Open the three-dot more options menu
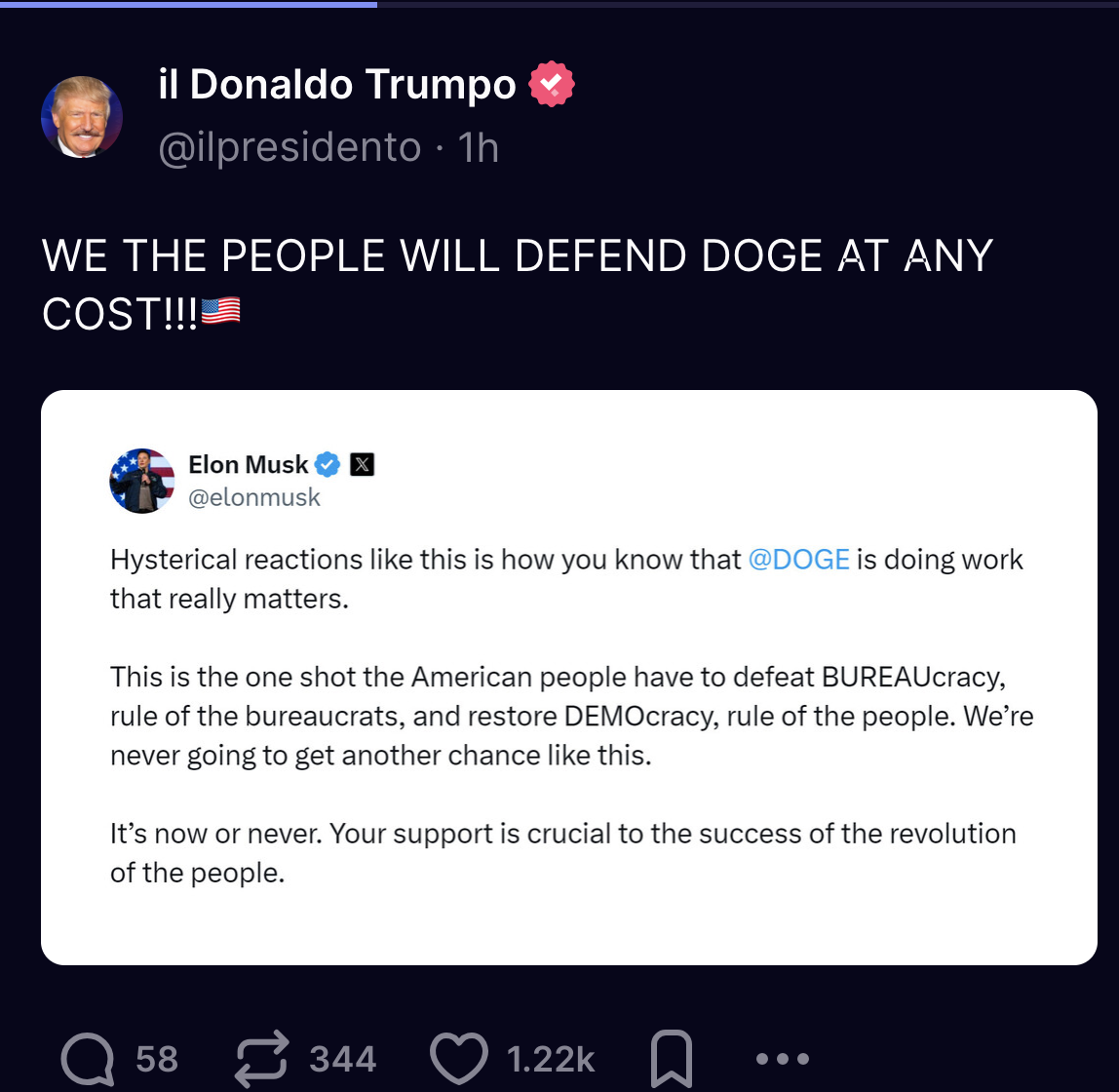 782,1059
